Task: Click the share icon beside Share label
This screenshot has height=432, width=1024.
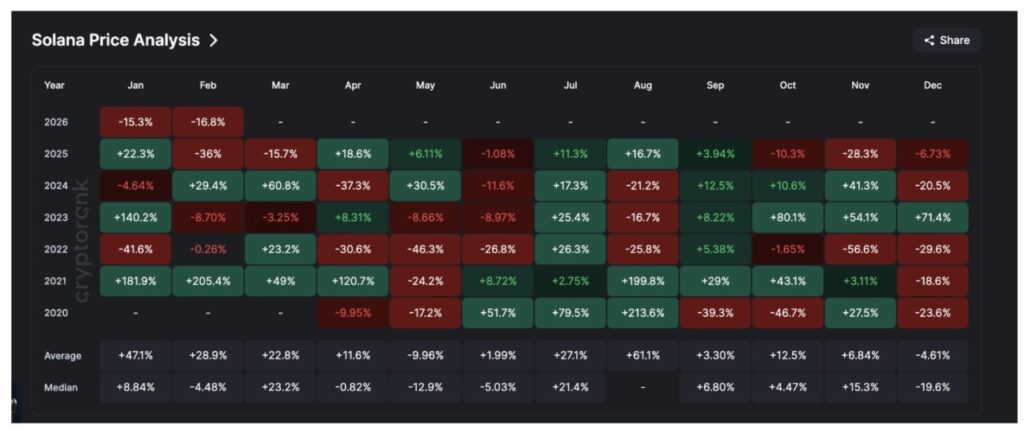Action: tap(929, 41)
